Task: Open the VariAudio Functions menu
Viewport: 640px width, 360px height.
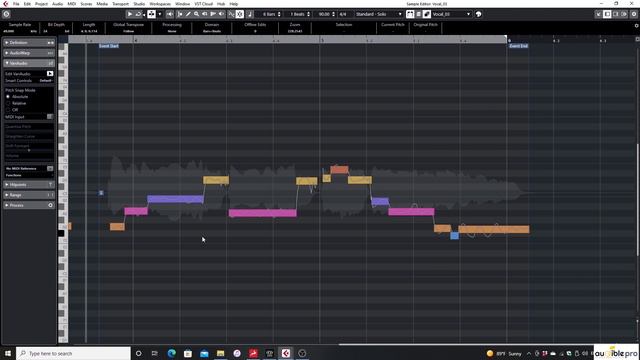Action: pos(29,175)
